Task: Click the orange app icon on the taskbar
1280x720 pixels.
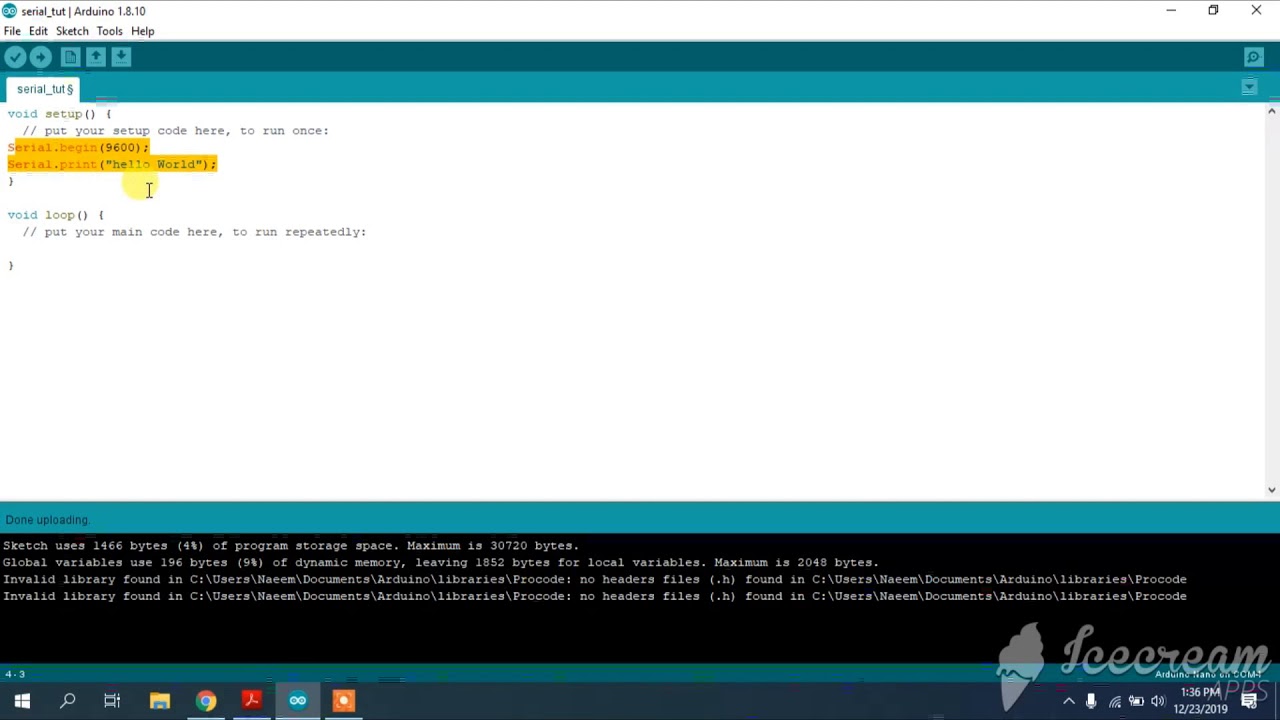Action: coord(344,701)
